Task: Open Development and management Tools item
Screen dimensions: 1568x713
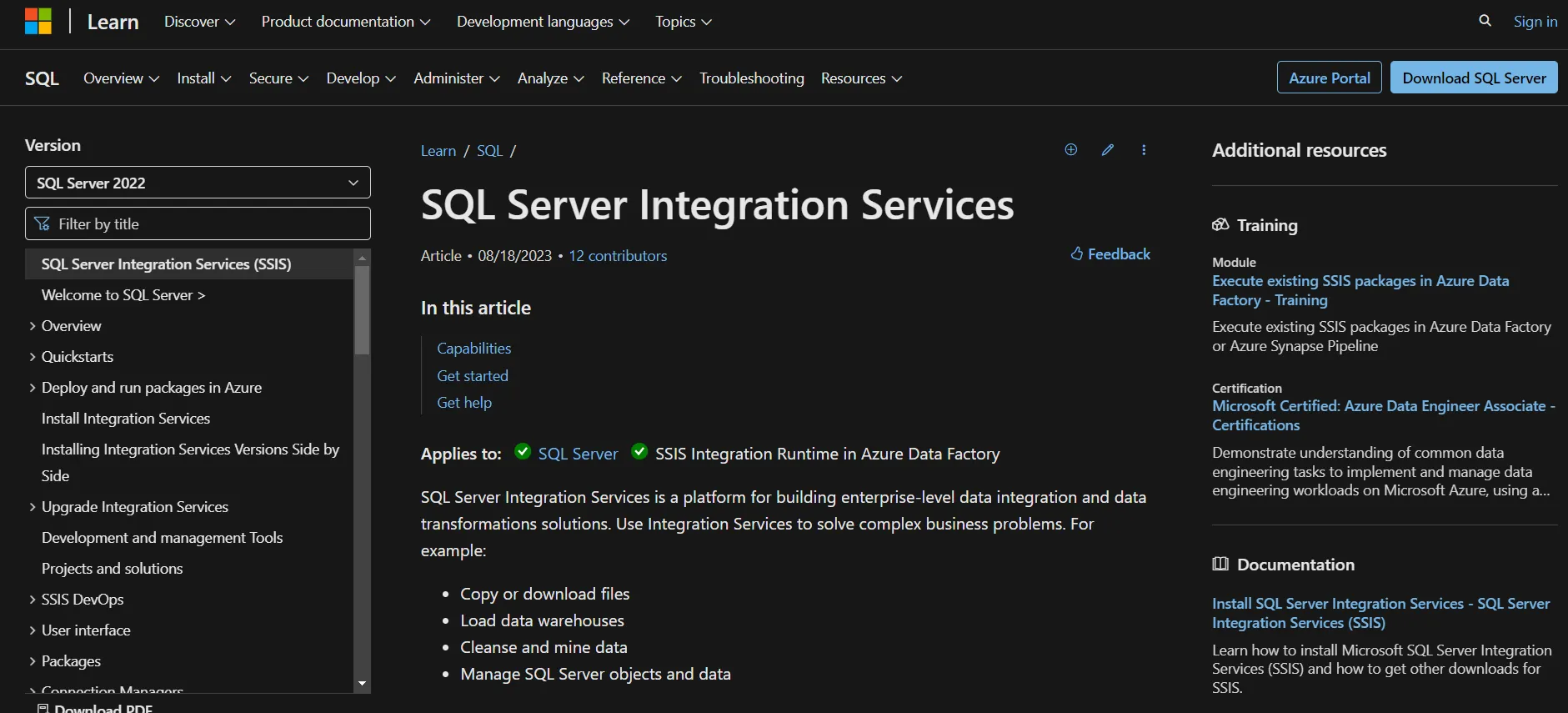Action: [x=163, y=538]
